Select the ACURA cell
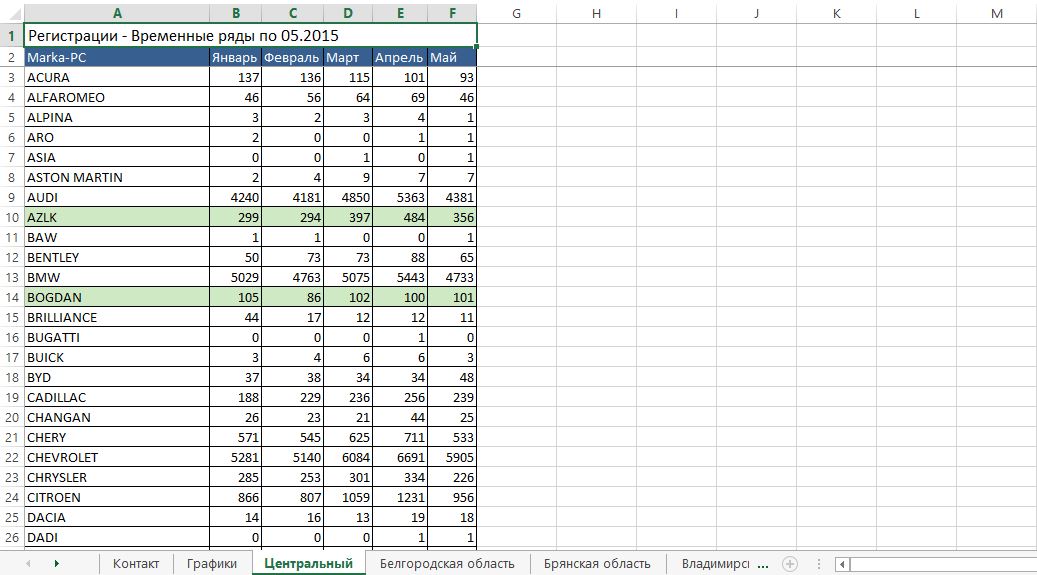Image resolution: width=1037 pixels, height=575 pixels. [x=117, y=77]
